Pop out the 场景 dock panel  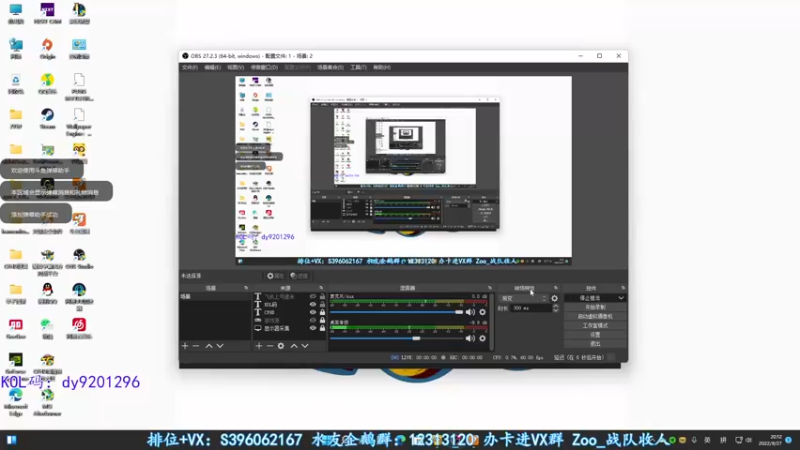(x=246, y=288)
